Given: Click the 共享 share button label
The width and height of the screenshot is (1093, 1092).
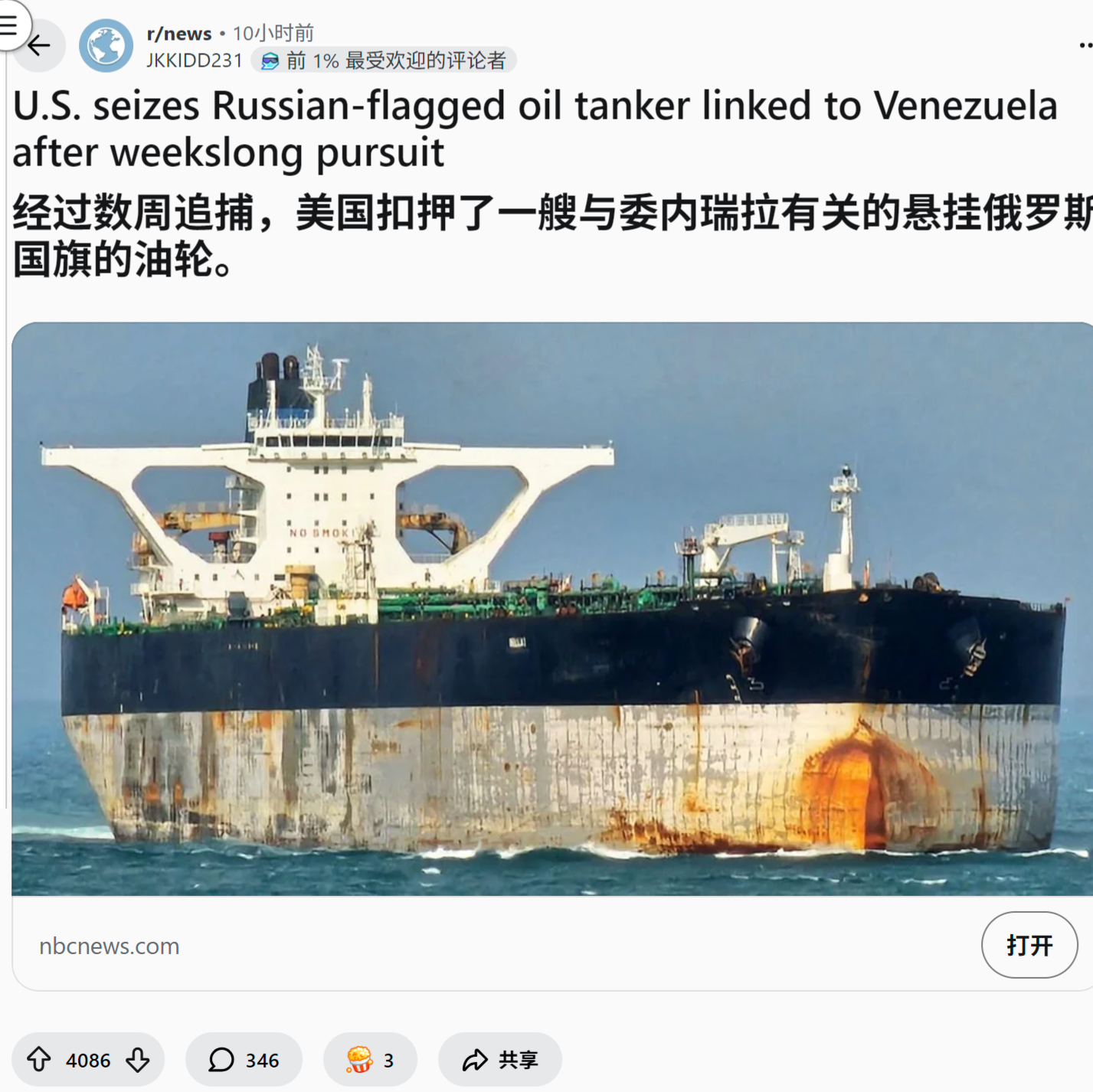Looking at the screenshot, I should pos(519,1060).
